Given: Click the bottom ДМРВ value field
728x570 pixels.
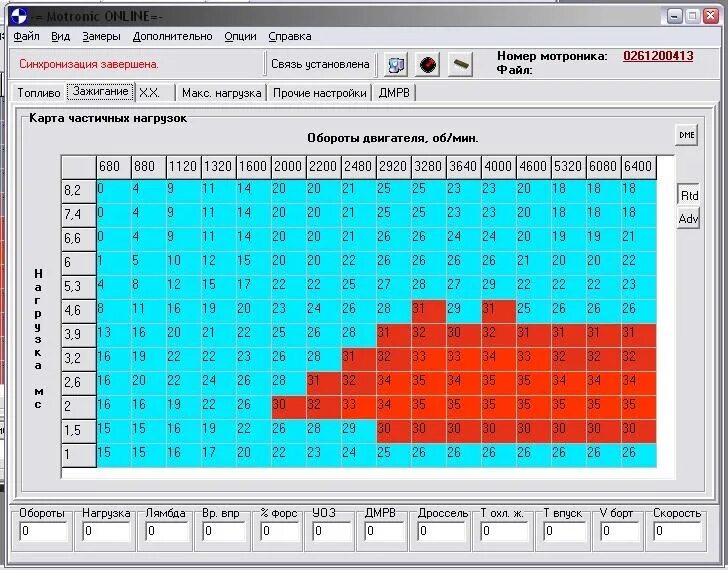Looking at the screenshot, I should [384, 531].
